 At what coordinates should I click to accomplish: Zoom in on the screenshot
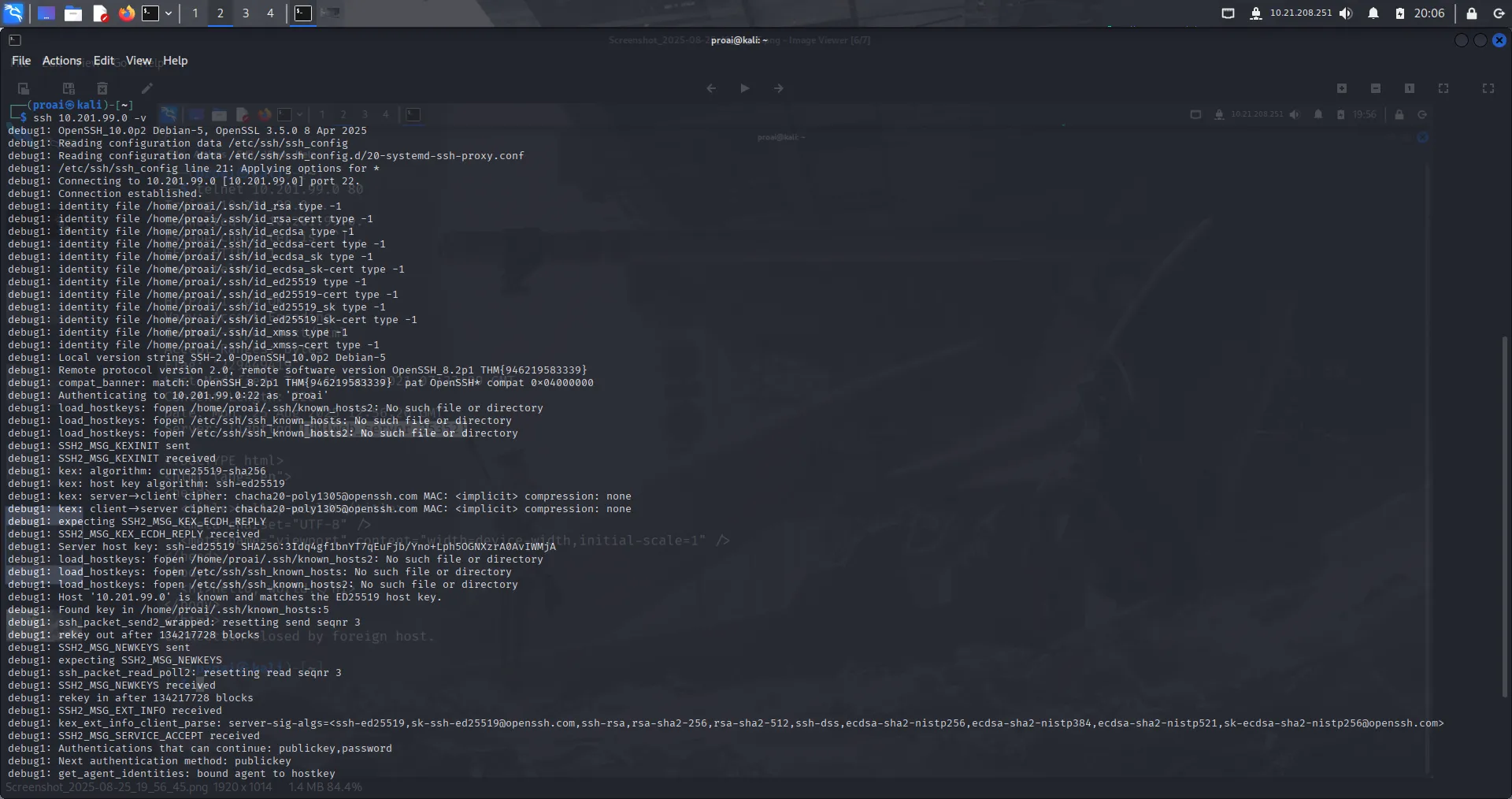pyautogui.click(x=1343, y=88)
